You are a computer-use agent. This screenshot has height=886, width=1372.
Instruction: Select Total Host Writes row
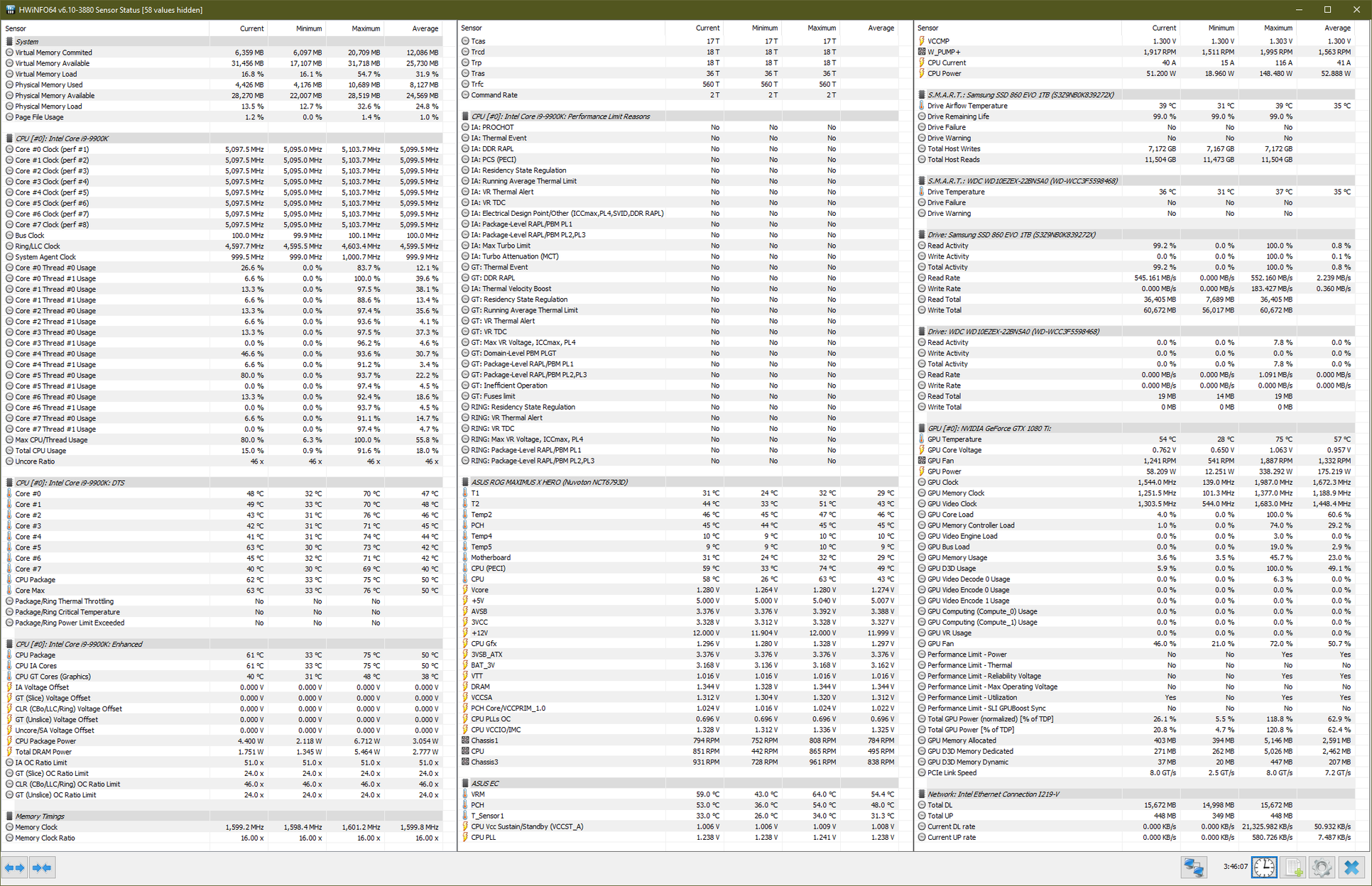(x=1135, y=149)
